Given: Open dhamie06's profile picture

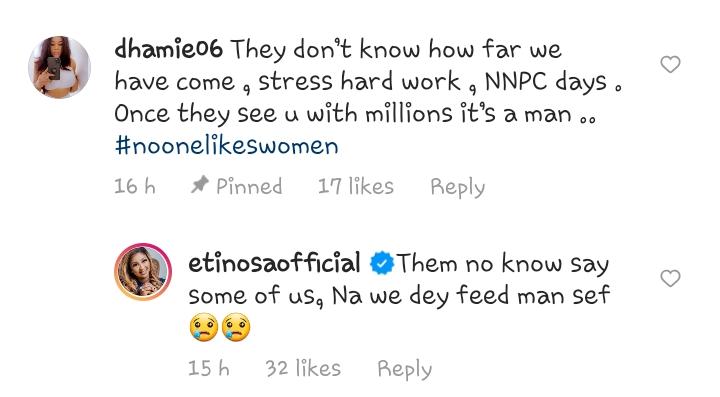Looking at the screenshot, I should pos(59,67).
